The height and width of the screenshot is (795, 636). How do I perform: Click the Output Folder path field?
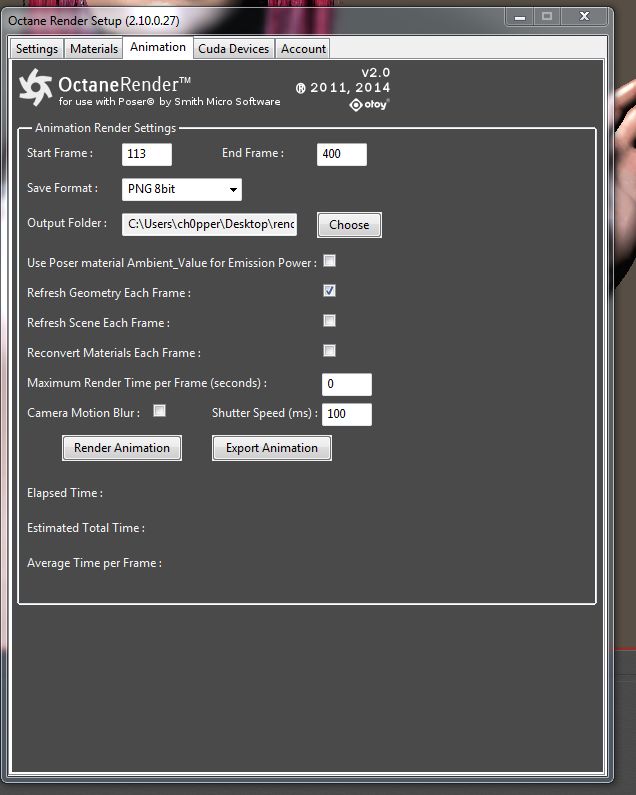(209, 224)
